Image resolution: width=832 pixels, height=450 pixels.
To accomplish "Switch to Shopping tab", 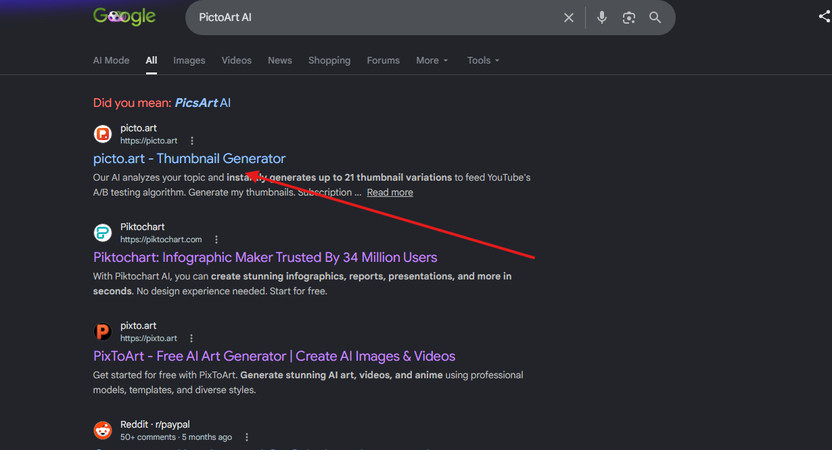I will 330,60.
